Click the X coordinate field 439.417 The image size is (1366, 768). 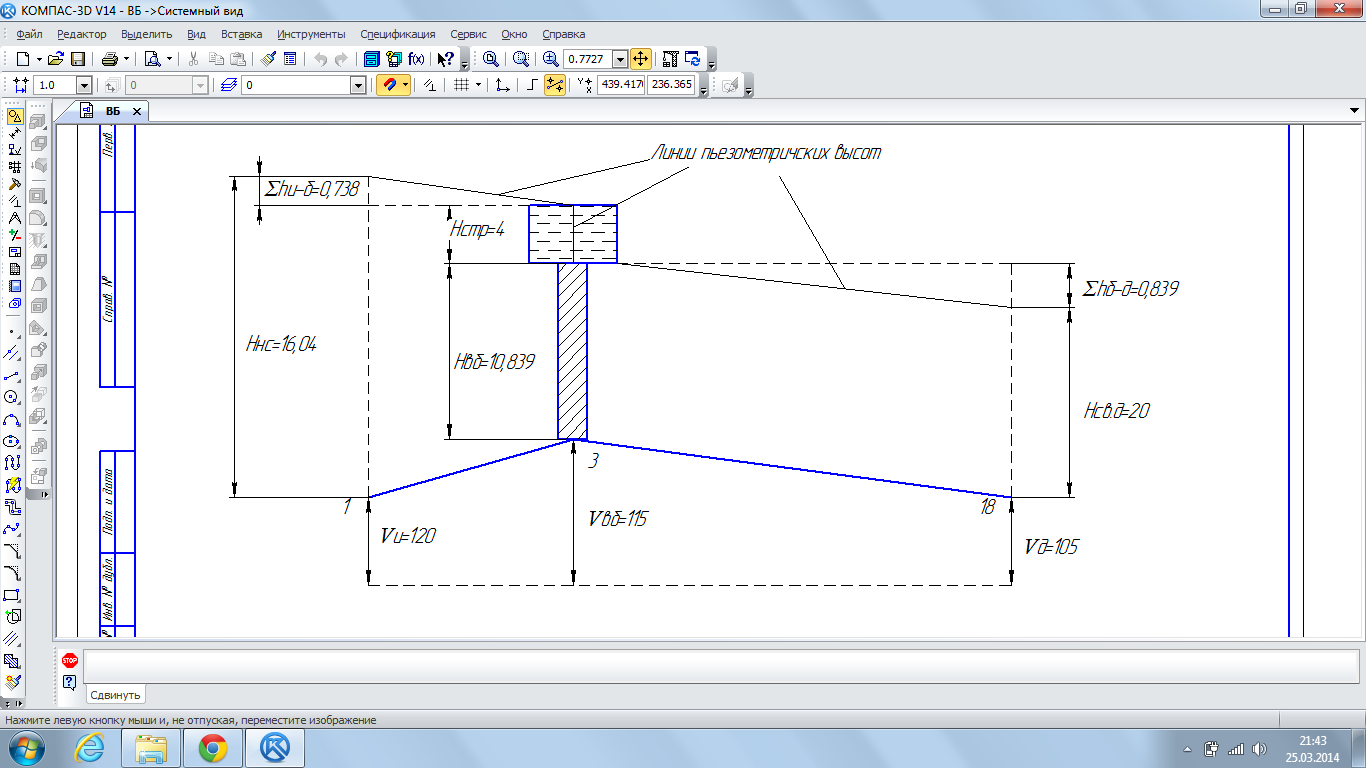pyautogui.click(x=621, y=86)
